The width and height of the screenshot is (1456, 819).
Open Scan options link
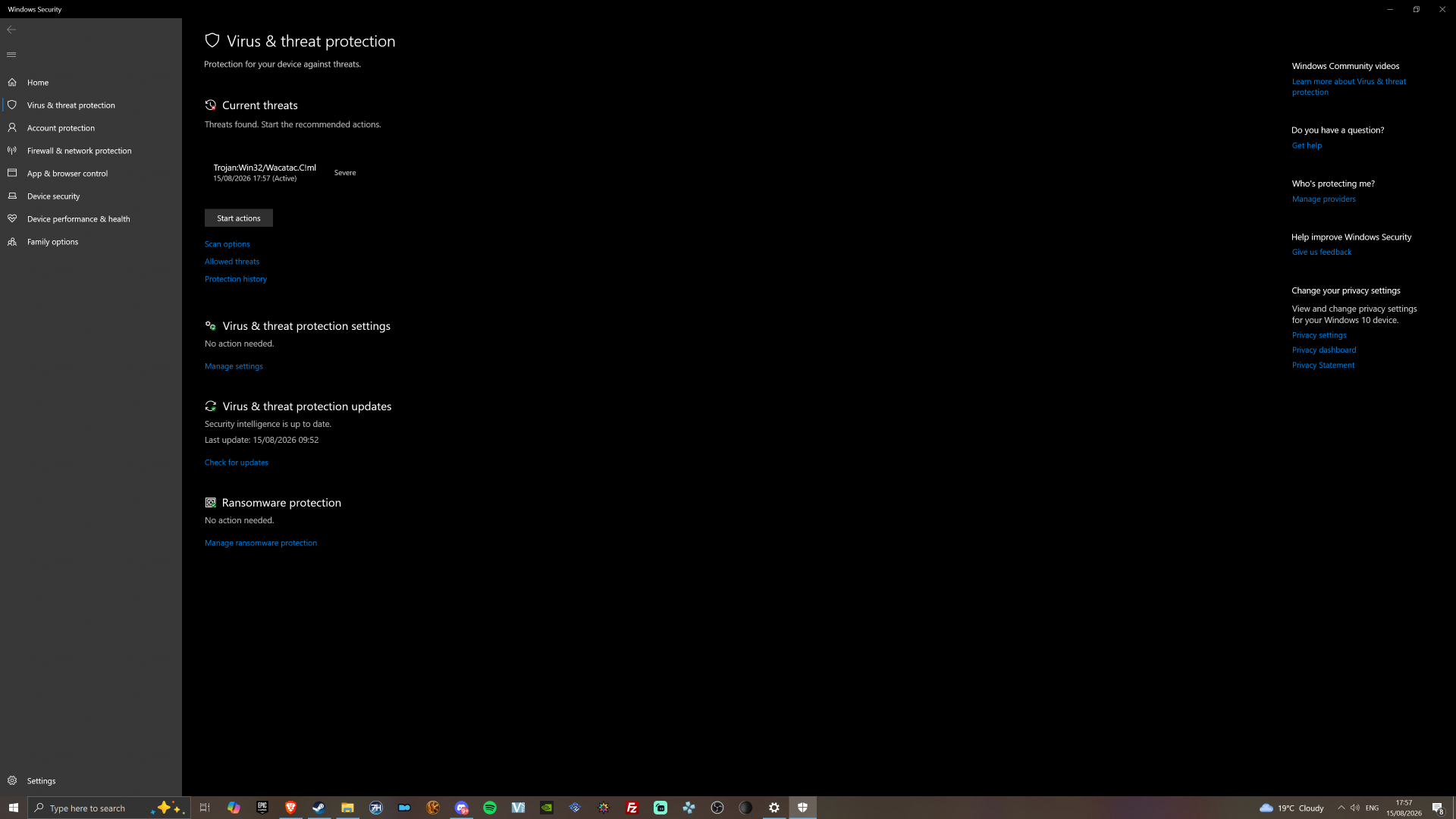[227, 243]
